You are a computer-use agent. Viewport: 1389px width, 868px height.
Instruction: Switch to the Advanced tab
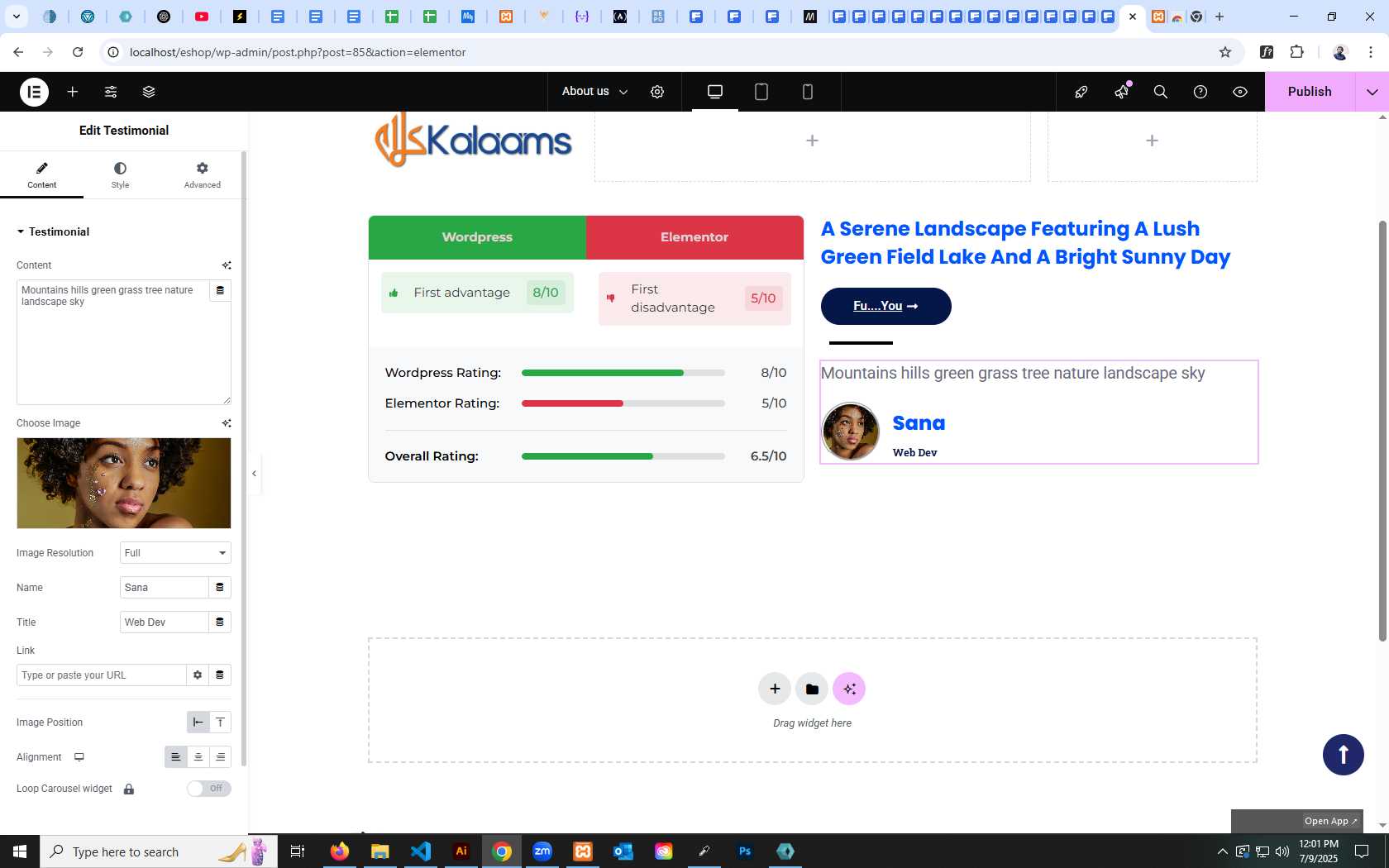(x=203, y=175)
